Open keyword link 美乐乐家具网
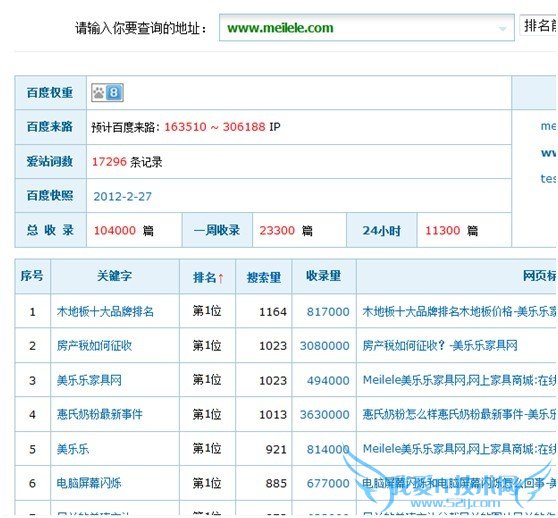Screen dimensions: 558x518 (x=89, y=380)
